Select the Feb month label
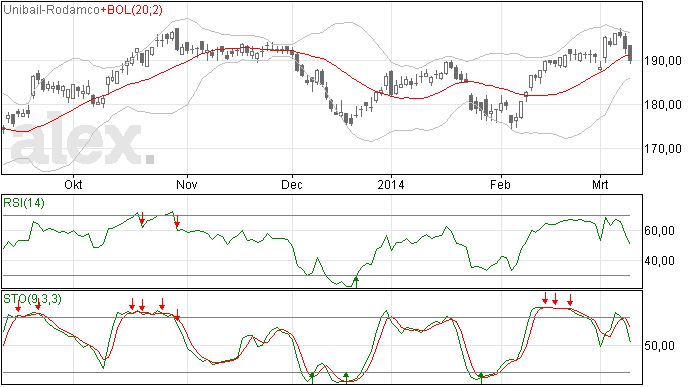This screenshot has width=690, height=387. (x=501, y=184)
